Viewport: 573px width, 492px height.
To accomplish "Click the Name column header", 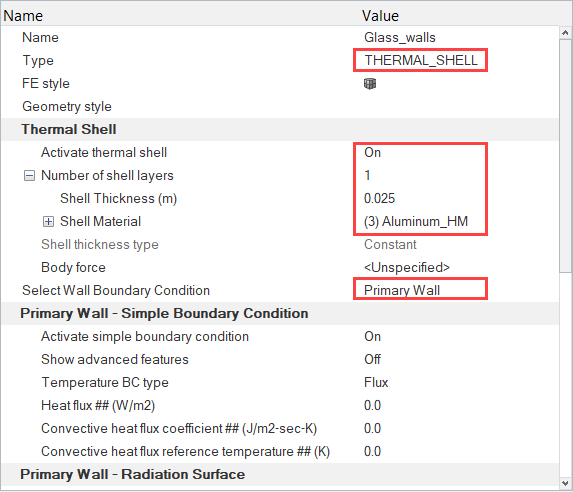I will [x=23, y=16].
